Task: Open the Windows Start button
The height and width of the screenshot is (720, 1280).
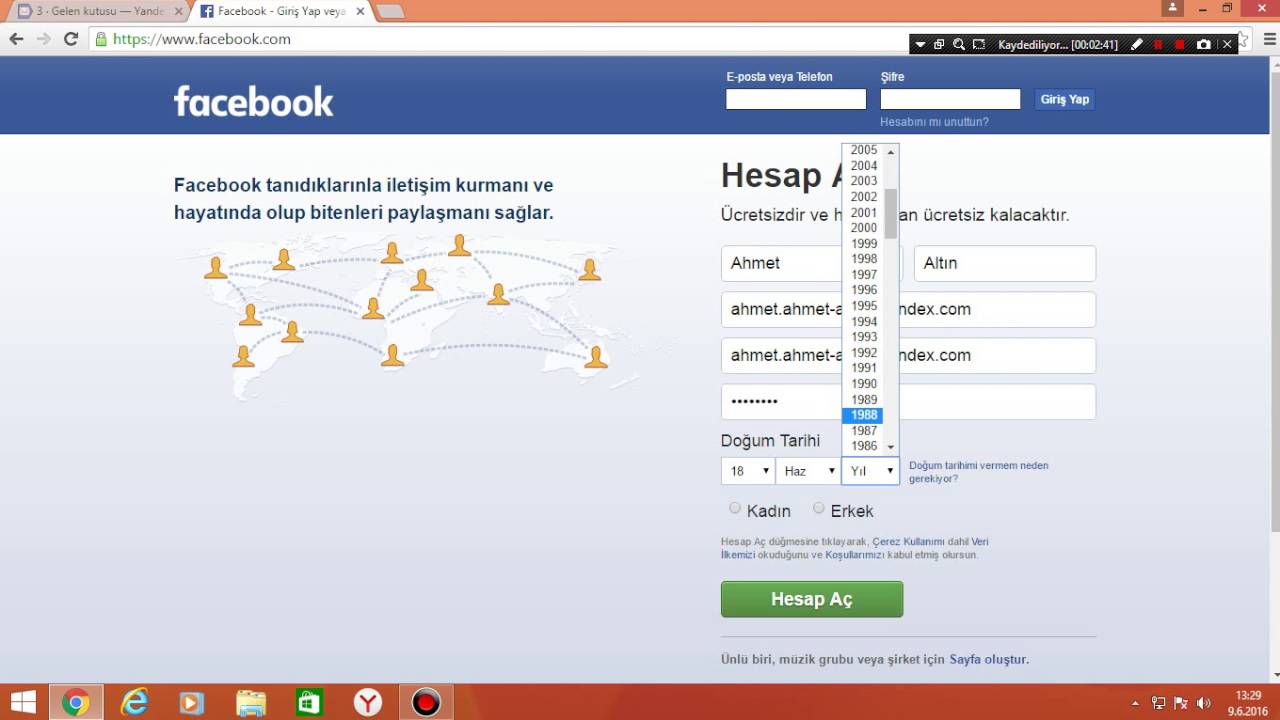Action: [x=23, y=703]
